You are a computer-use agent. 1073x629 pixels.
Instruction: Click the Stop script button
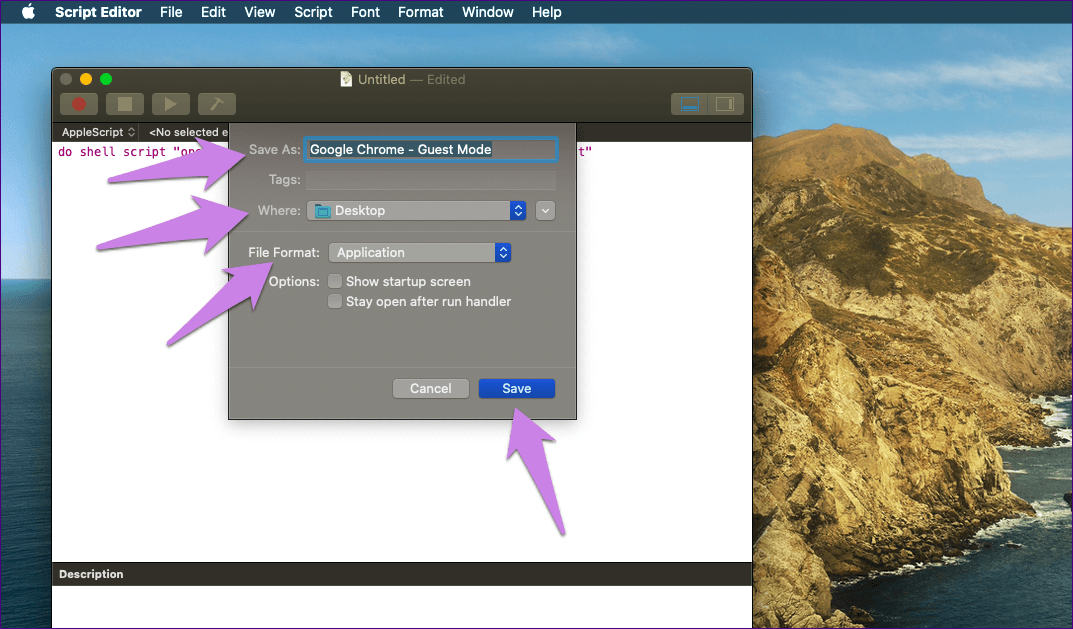point(125,104)
